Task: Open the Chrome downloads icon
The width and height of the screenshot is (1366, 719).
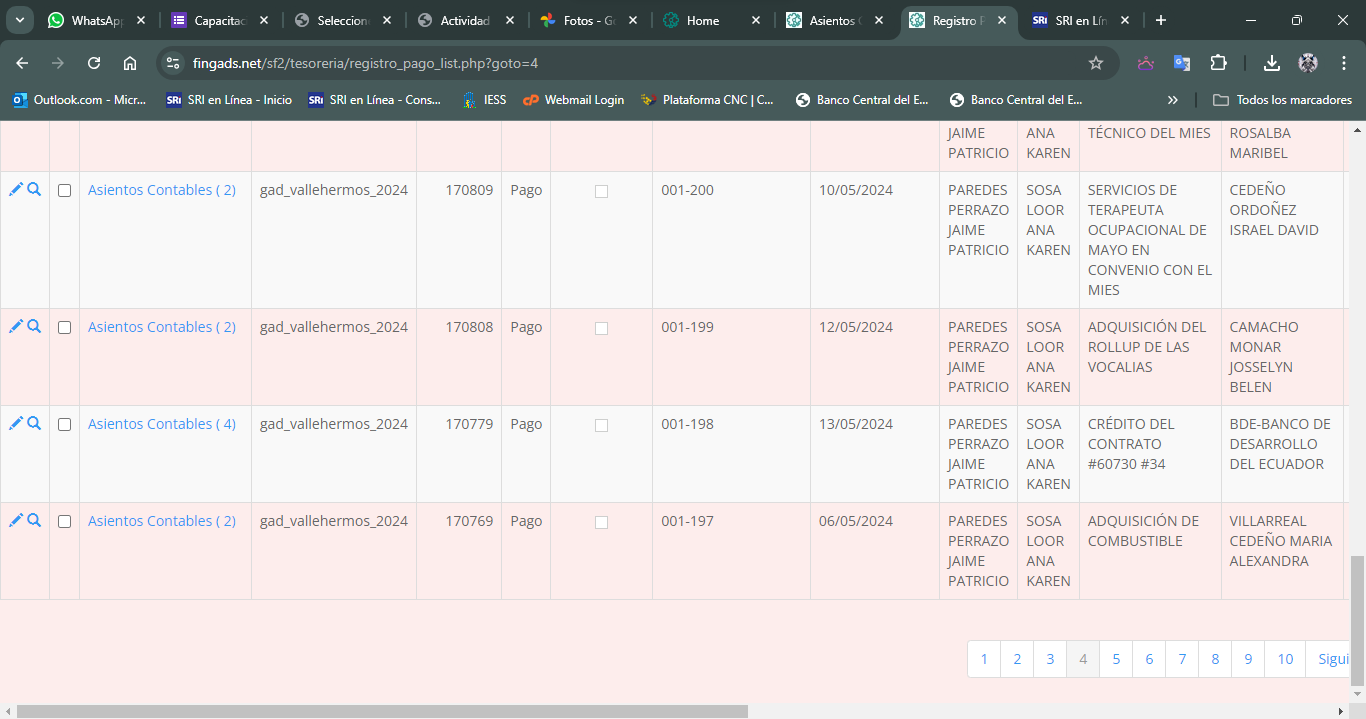Action: 1272,63
